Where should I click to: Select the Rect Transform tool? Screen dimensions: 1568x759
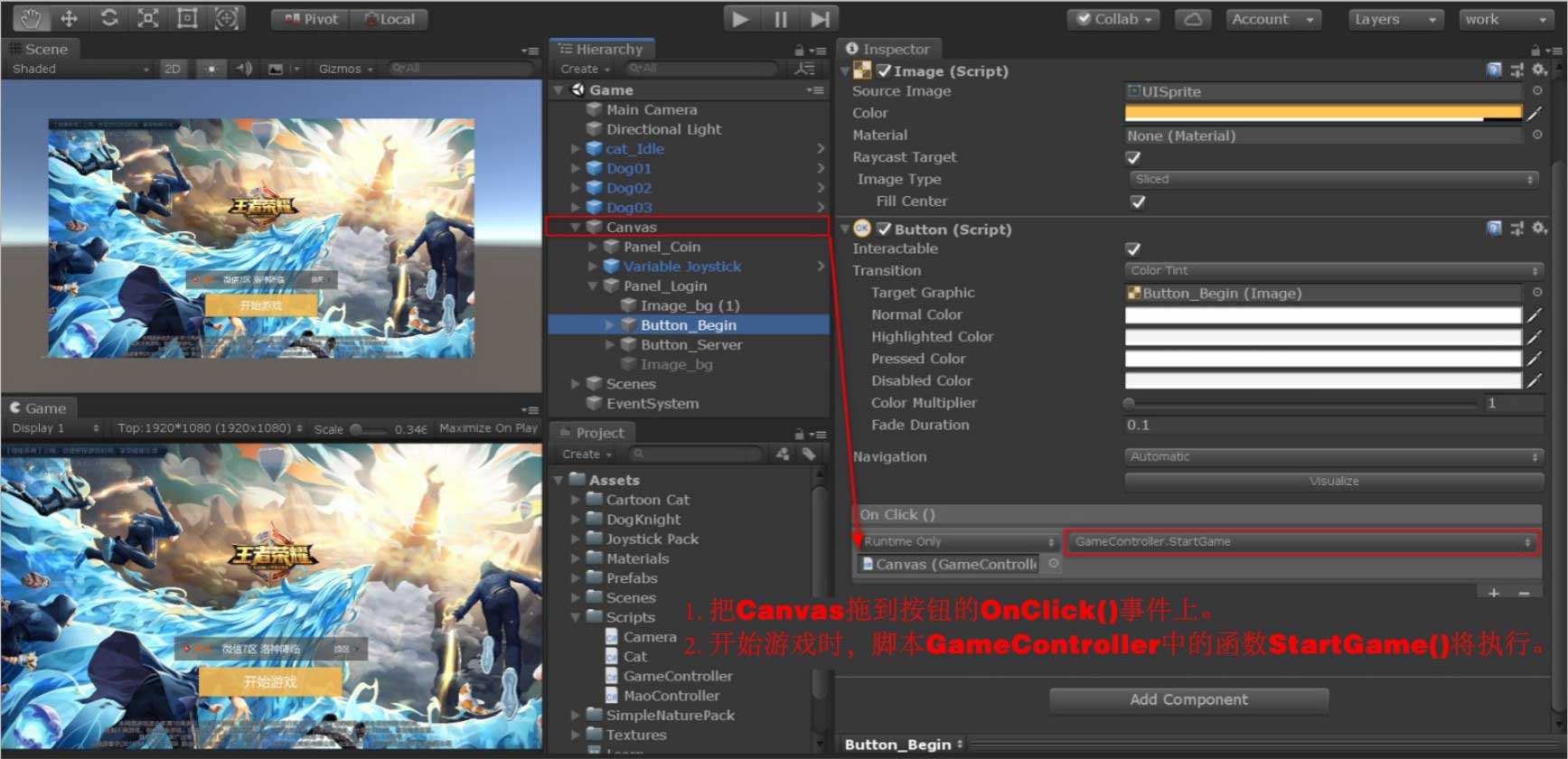(x=187, y=18)
